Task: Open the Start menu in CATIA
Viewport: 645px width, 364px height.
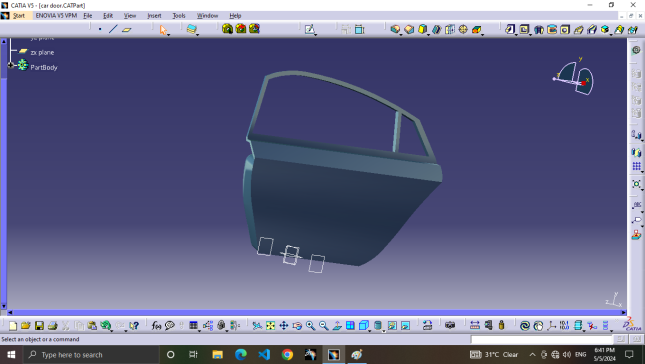Action: [x=19, y=16]
